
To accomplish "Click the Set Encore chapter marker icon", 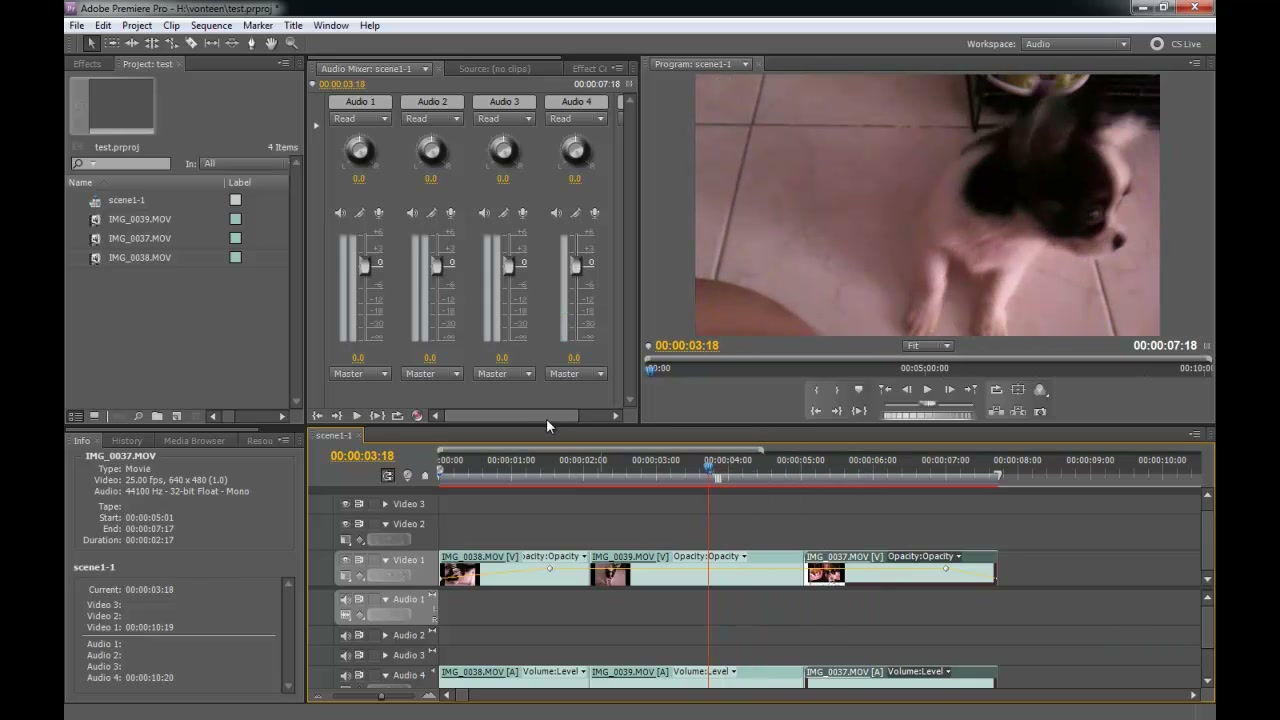I will click(407, 476).
